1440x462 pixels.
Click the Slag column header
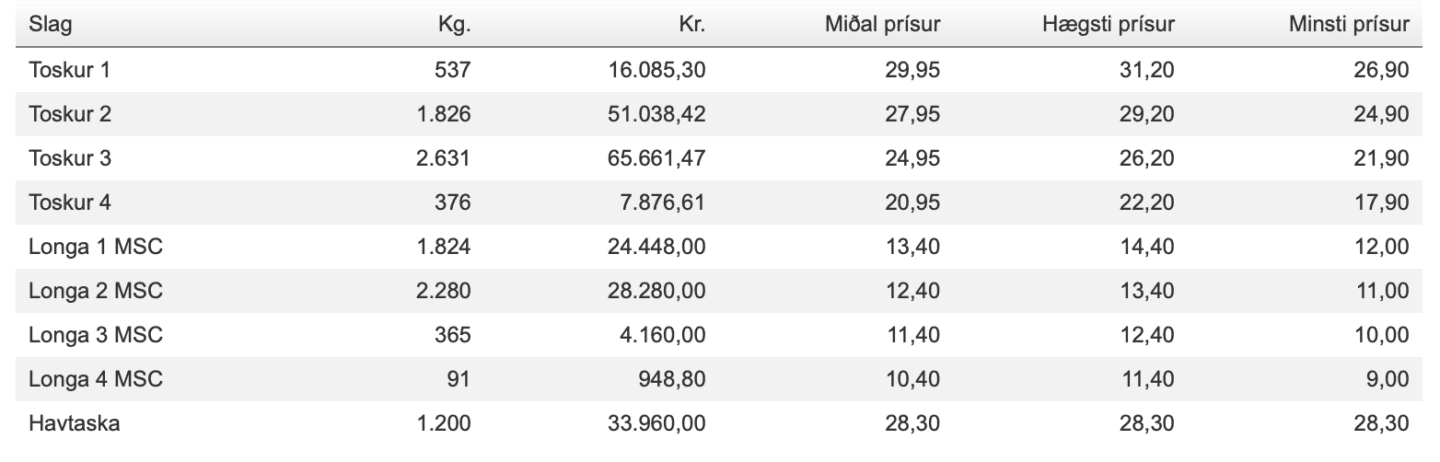pyautogui.click(x=49, y=25)
